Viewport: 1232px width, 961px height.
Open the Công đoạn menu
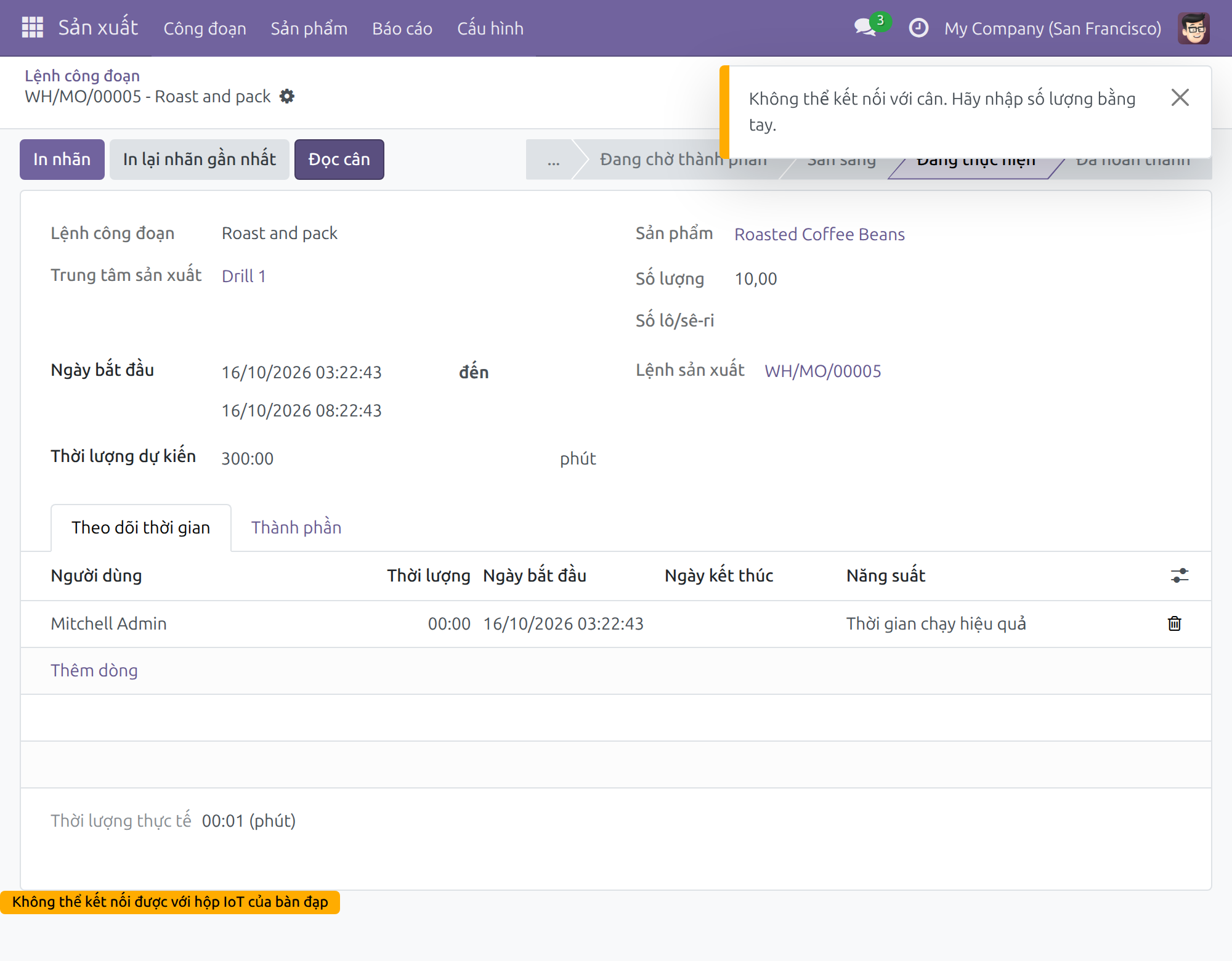pos(205,28)
